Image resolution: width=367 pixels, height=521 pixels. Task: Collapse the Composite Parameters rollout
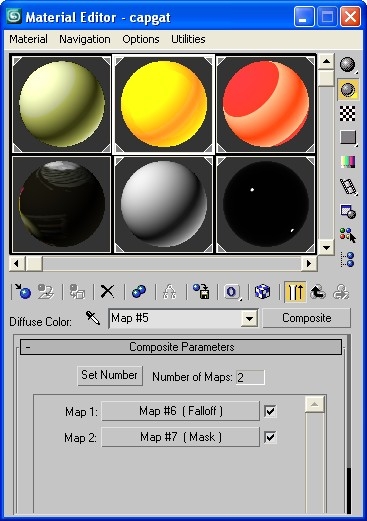tap(181, 347)
